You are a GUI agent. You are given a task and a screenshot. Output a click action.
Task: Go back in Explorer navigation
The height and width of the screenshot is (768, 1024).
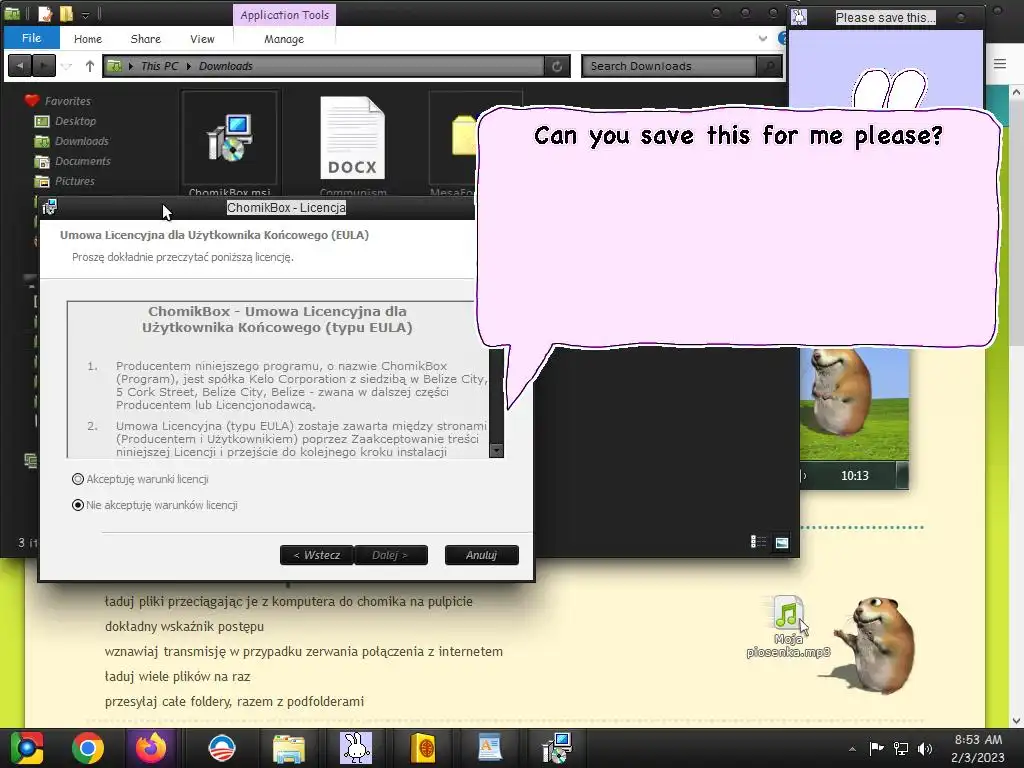(20, 65)
